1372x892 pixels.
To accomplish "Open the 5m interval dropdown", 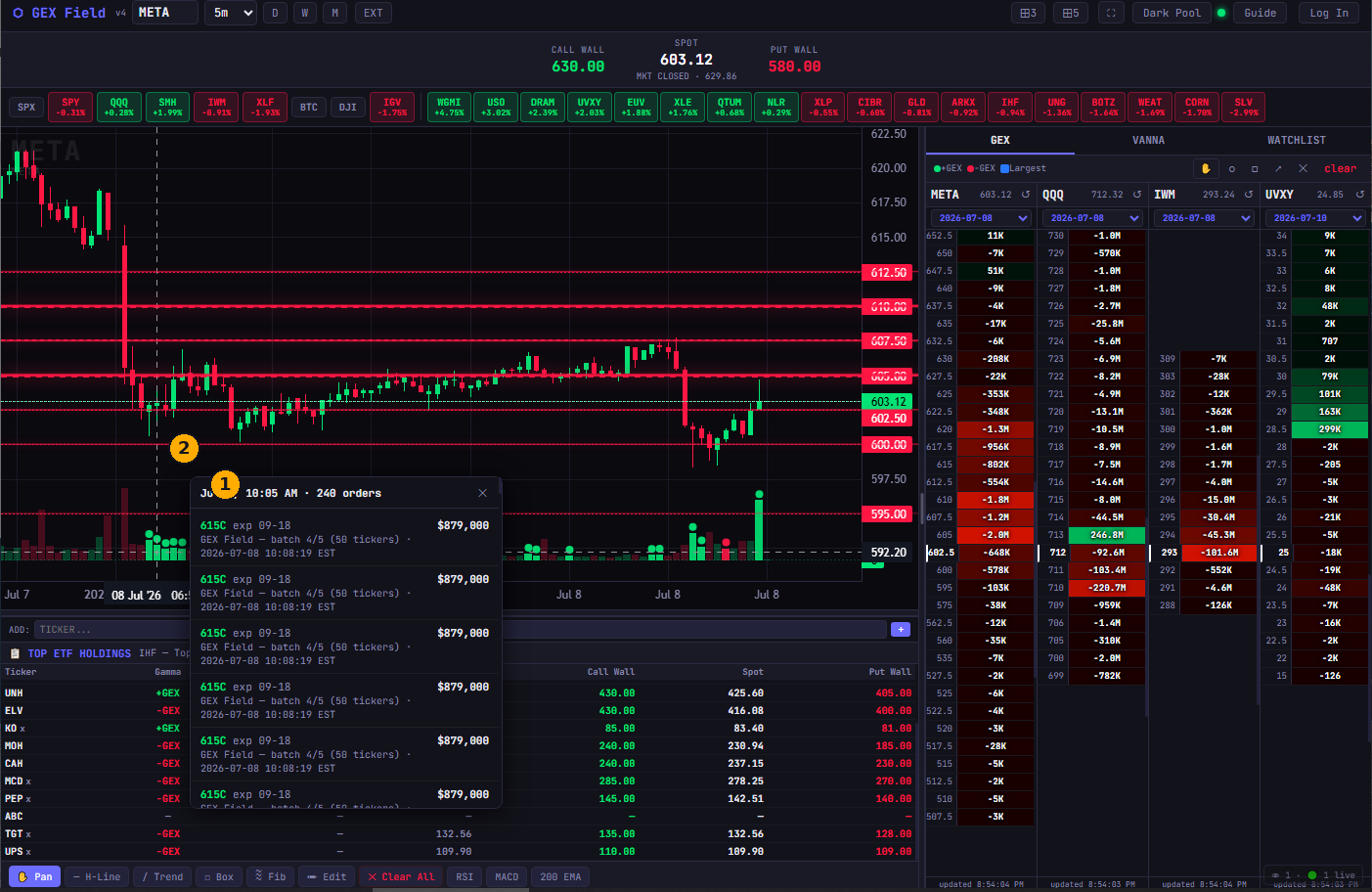I will (x=232, y=13).
